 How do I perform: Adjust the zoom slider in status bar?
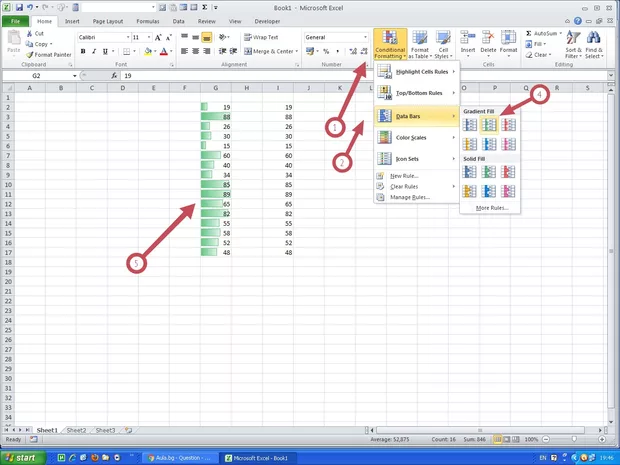pyautogui.click(x=582, y=439)
